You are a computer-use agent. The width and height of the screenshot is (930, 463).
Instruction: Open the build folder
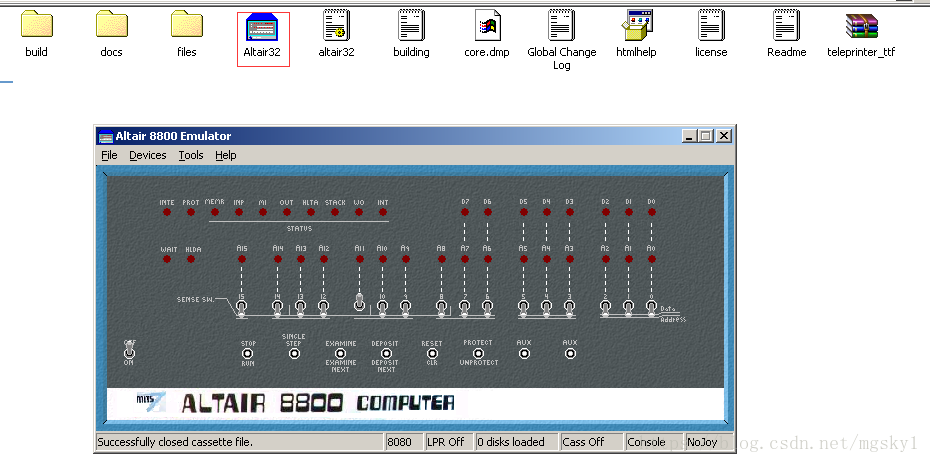coord(37,27)
